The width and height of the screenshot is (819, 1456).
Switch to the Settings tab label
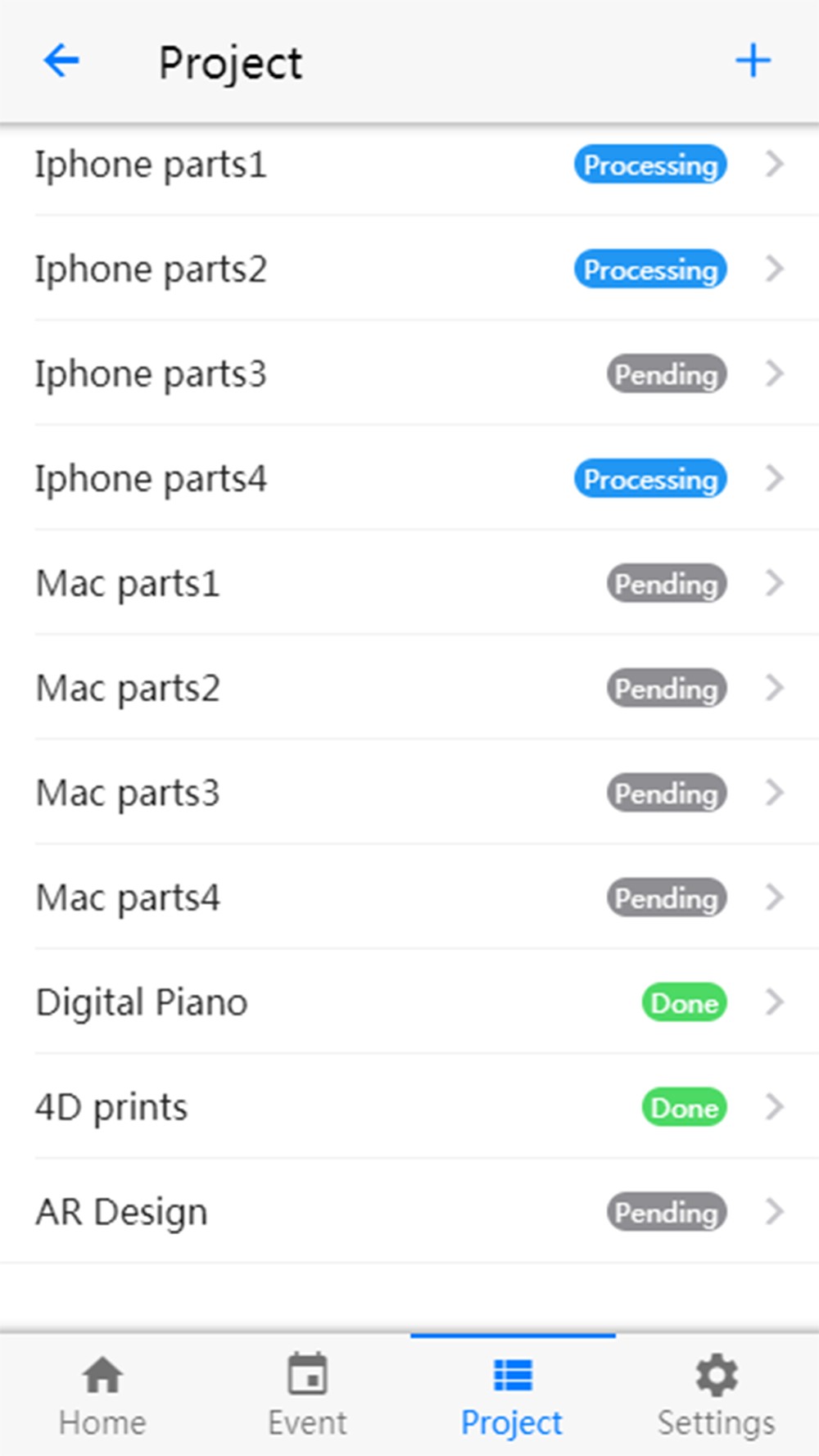[717, 1423]
